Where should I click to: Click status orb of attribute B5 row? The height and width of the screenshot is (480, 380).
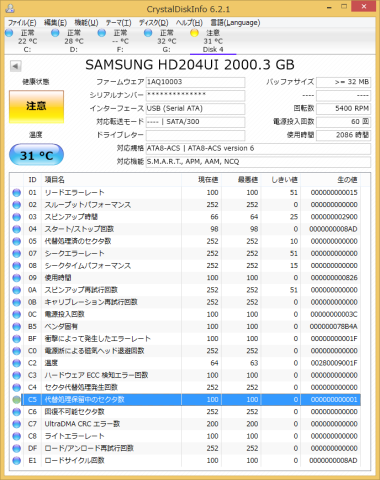pyautogui.click(x=16, y=327)
